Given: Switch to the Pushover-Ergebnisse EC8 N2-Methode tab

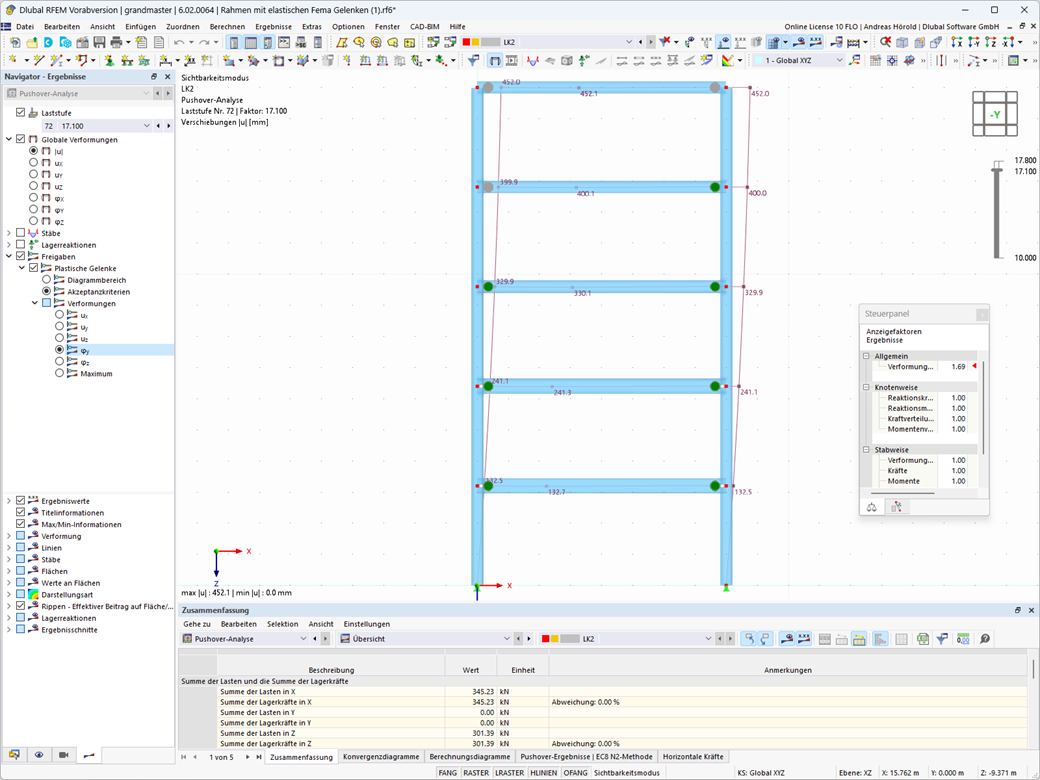Looking at the screenshot, I should 586,756.
